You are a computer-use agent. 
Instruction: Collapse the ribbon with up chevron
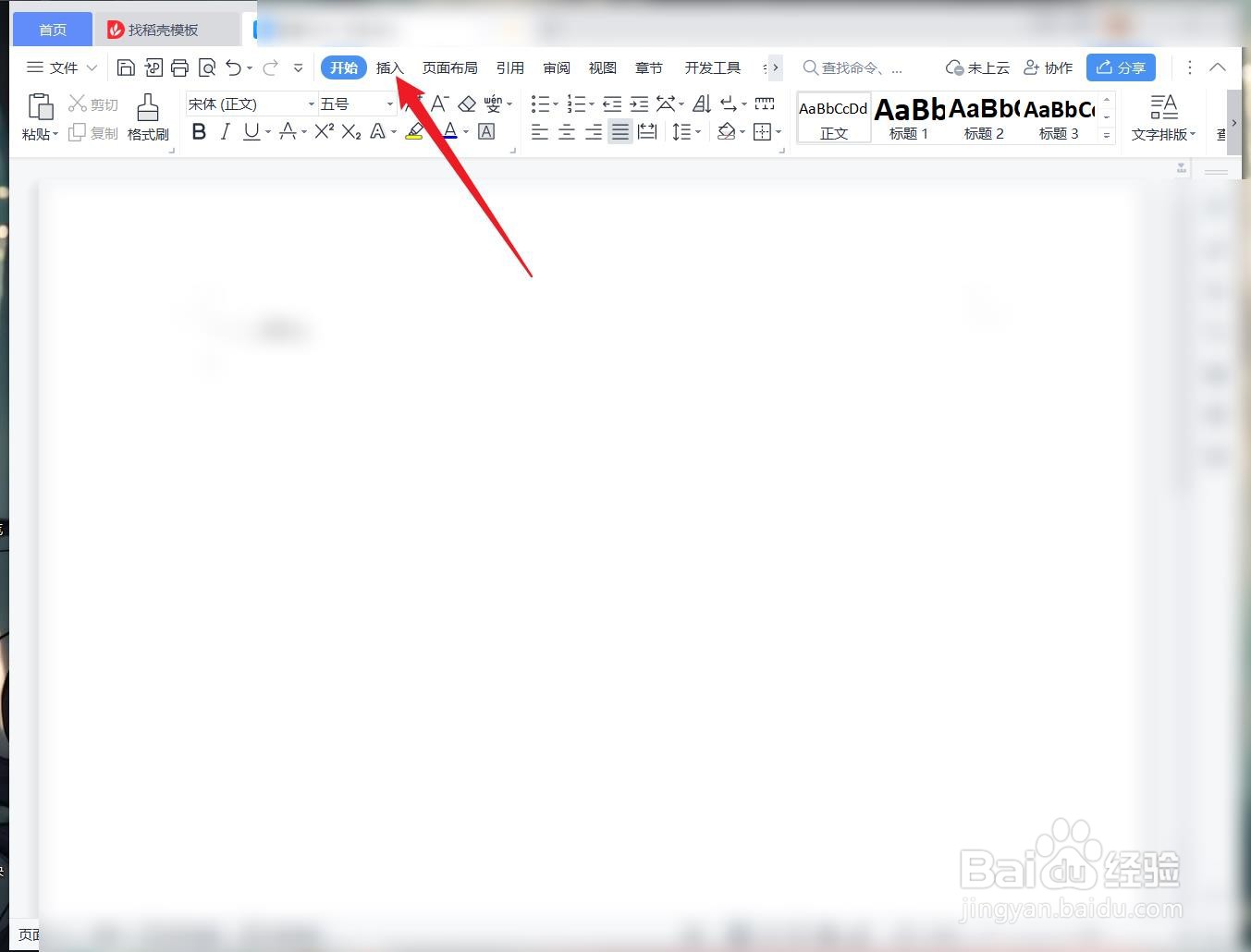click(1218, 67)
